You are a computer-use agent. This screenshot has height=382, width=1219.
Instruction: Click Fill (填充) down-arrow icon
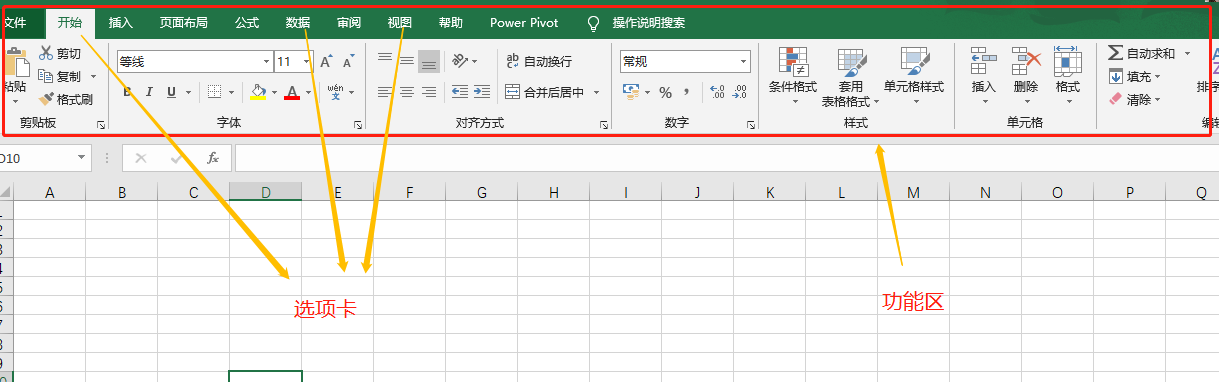click(1116, 76)
